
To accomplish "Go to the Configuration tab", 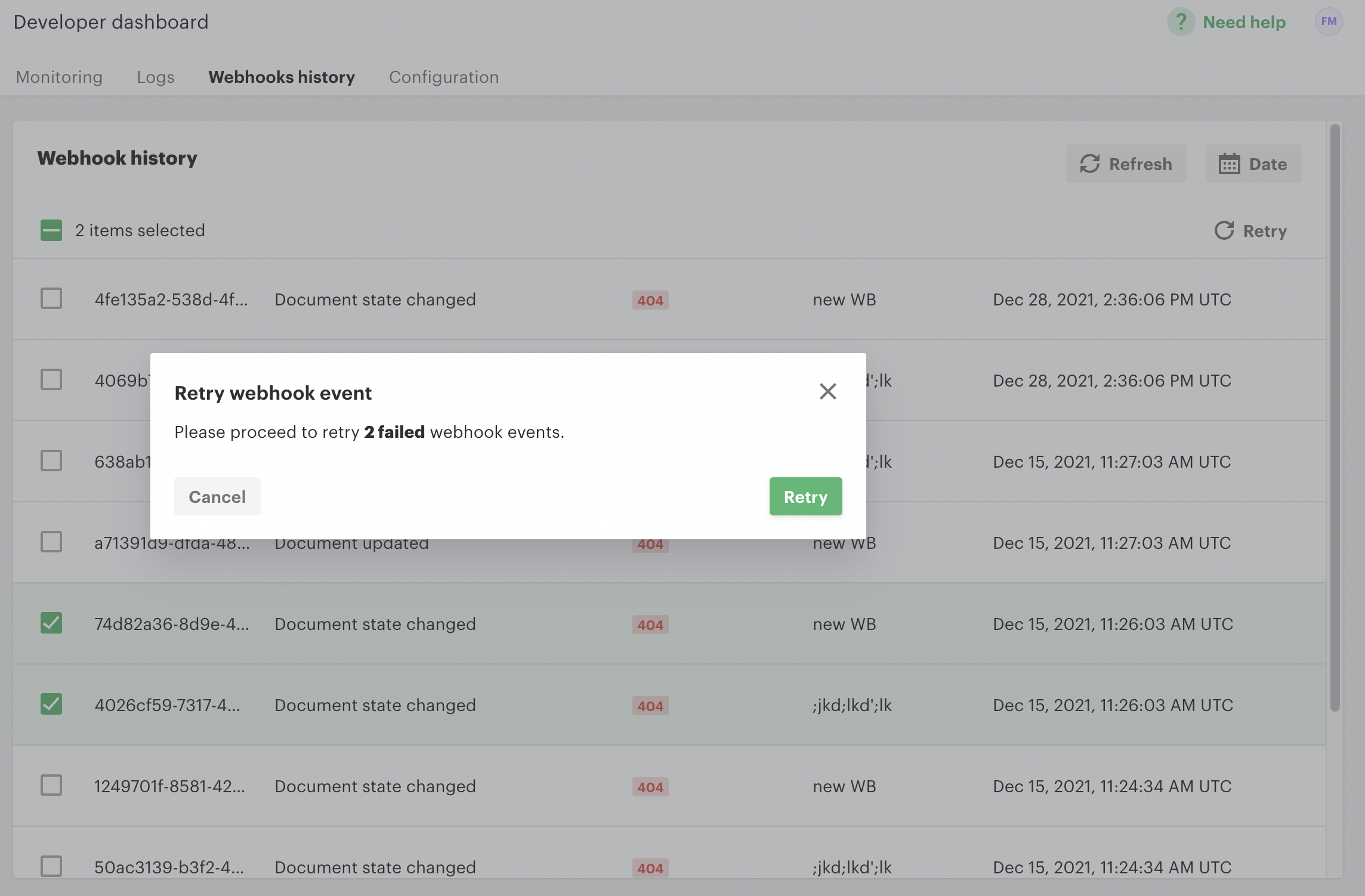I will (444, 77).
